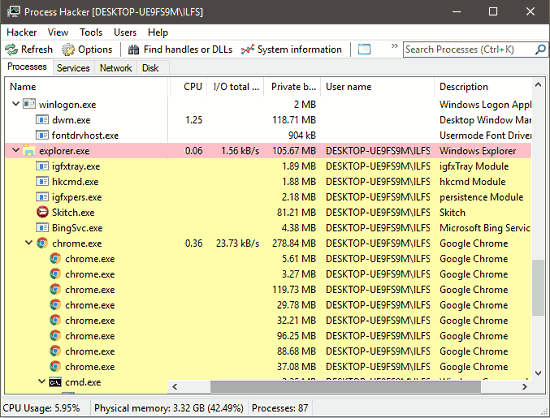Click the vertical scrollbar down arrow

coord(538,373)
